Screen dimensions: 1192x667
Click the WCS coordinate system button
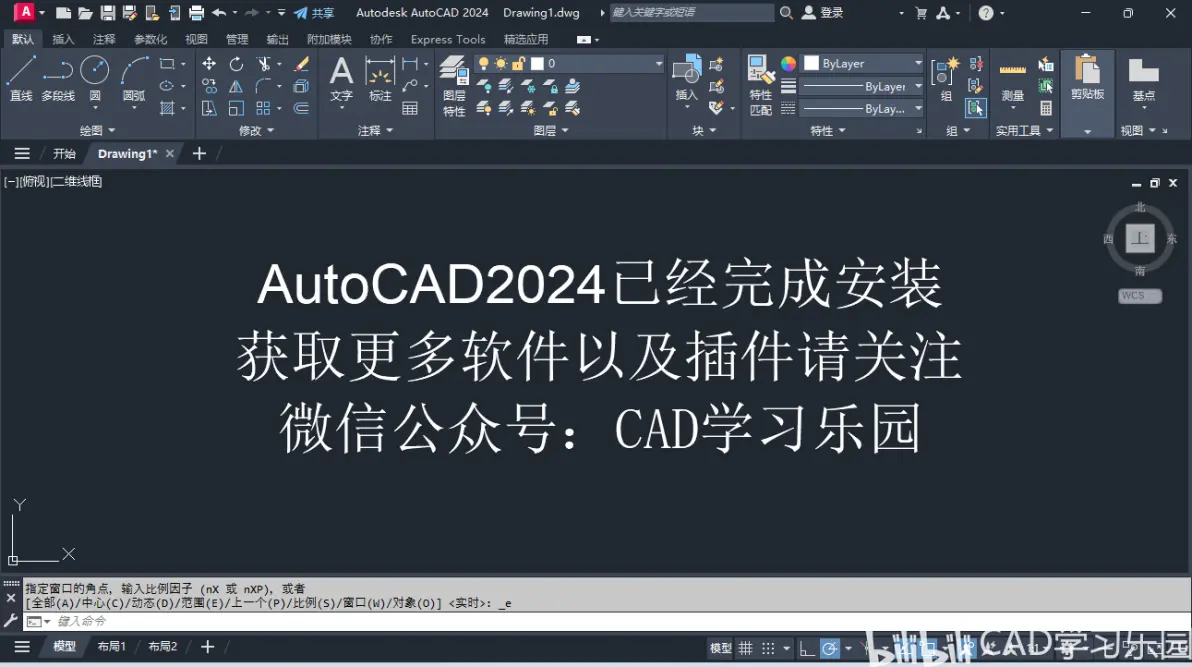click(x=1140, y=296)
